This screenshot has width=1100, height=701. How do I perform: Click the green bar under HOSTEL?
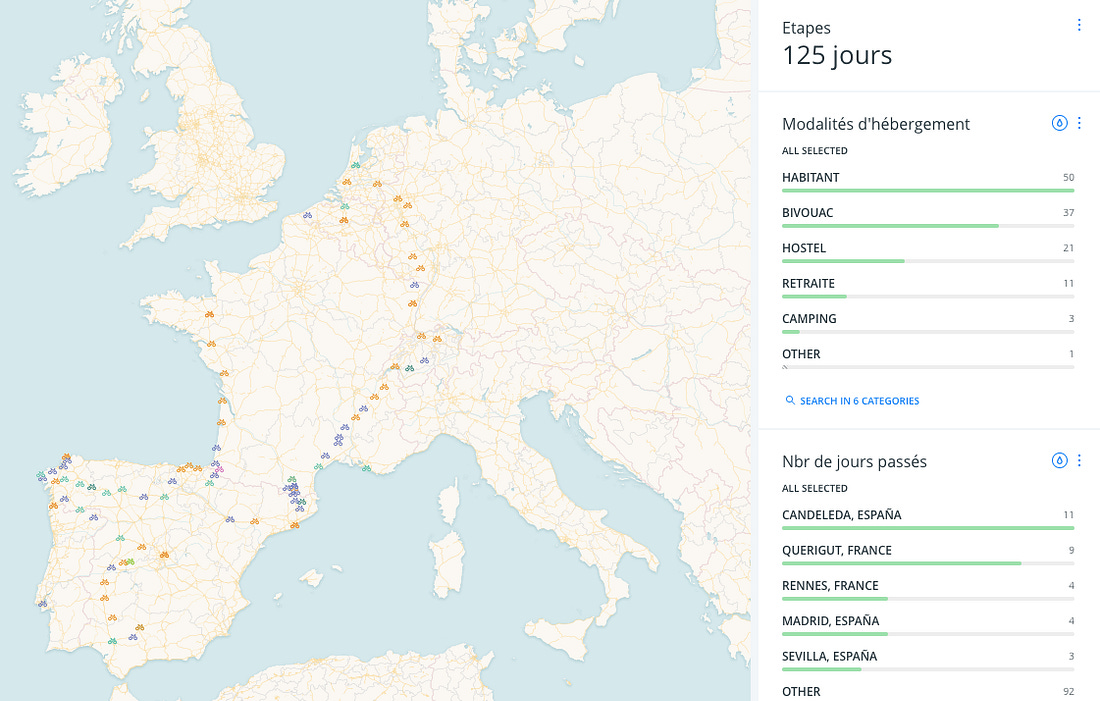[x=843, y=261]
